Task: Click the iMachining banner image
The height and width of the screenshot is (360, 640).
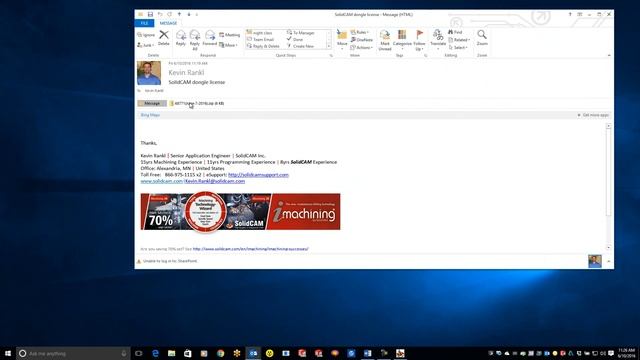Action: click(x=240, y=211)
